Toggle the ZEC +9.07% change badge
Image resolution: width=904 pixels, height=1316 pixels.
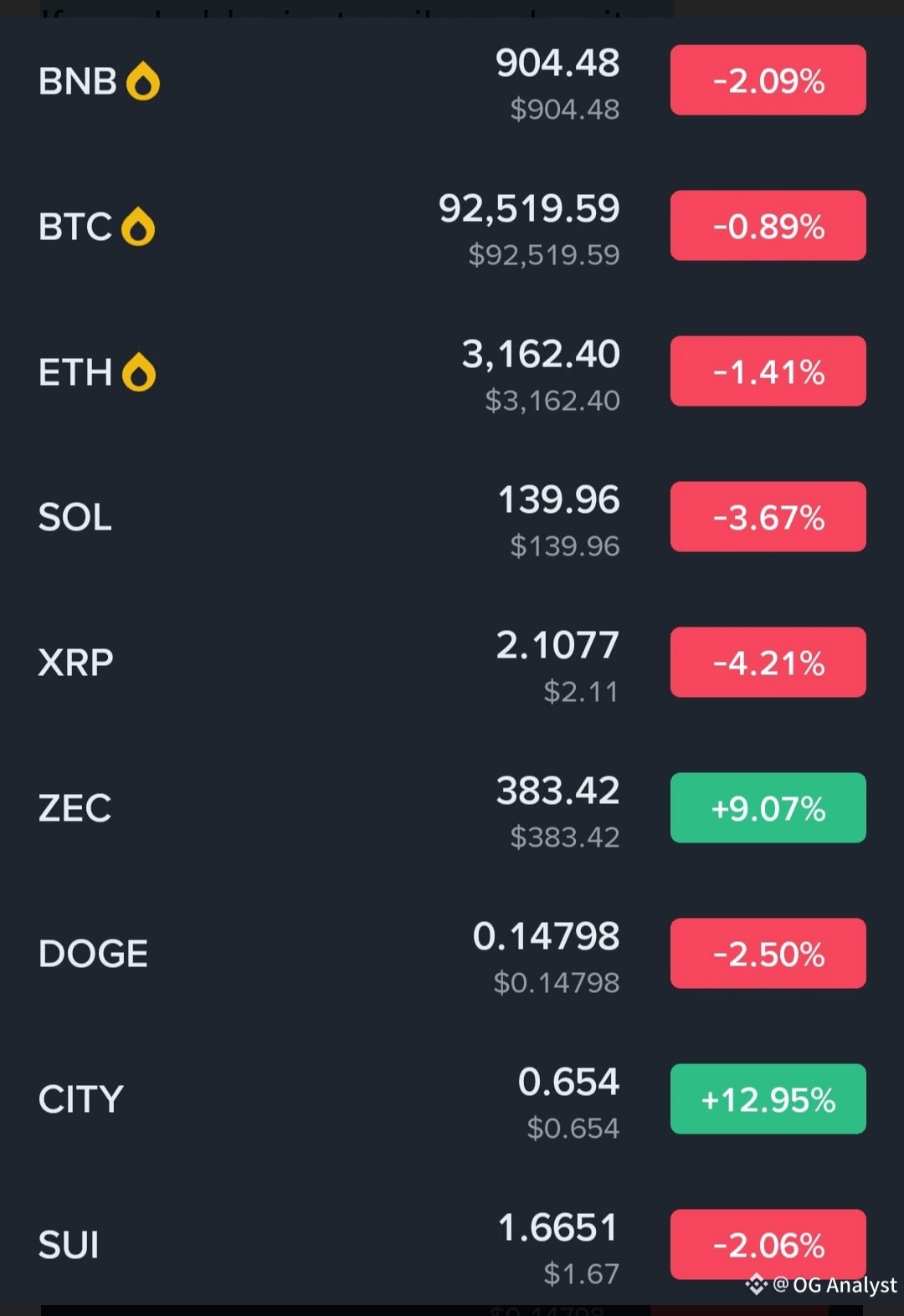768,808
